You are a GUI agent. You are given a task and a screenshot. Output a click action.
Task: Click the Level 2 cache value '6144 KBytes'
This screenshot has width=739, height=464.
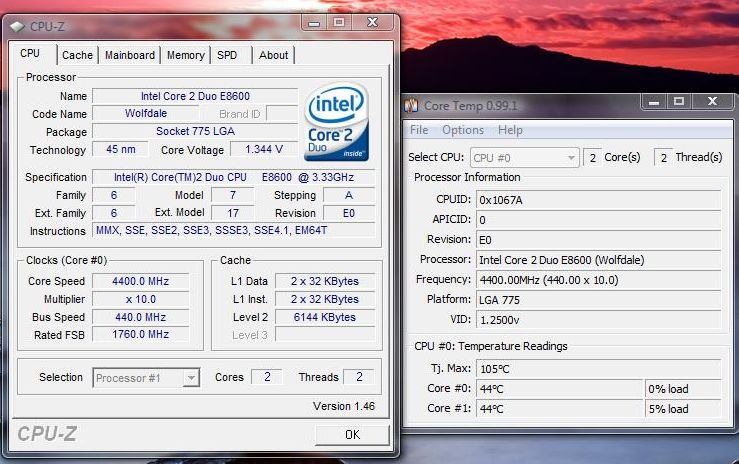point(325,317)
